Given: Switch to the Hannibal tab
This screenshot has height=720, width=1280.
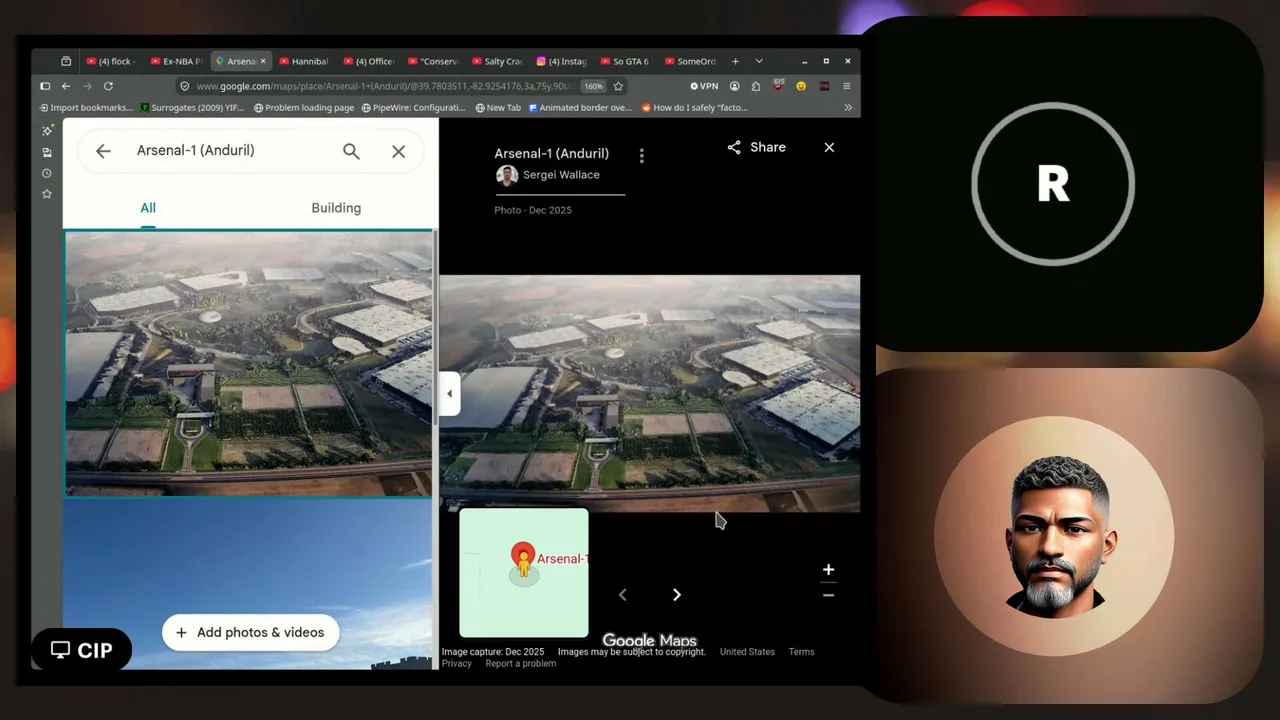Looking at the screenshot, I should (x=304, y=61).
